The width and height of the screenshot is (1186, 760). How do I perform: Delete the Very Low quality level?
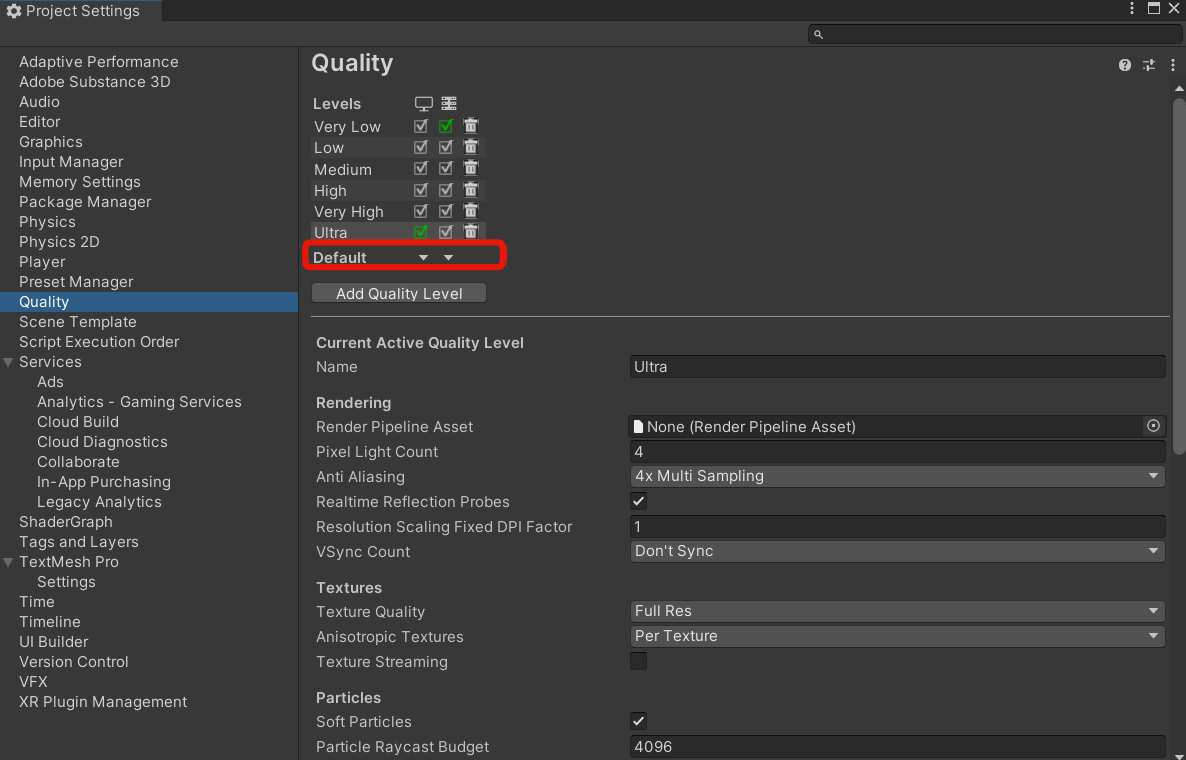pyautogui.click(x=471, y=126)
